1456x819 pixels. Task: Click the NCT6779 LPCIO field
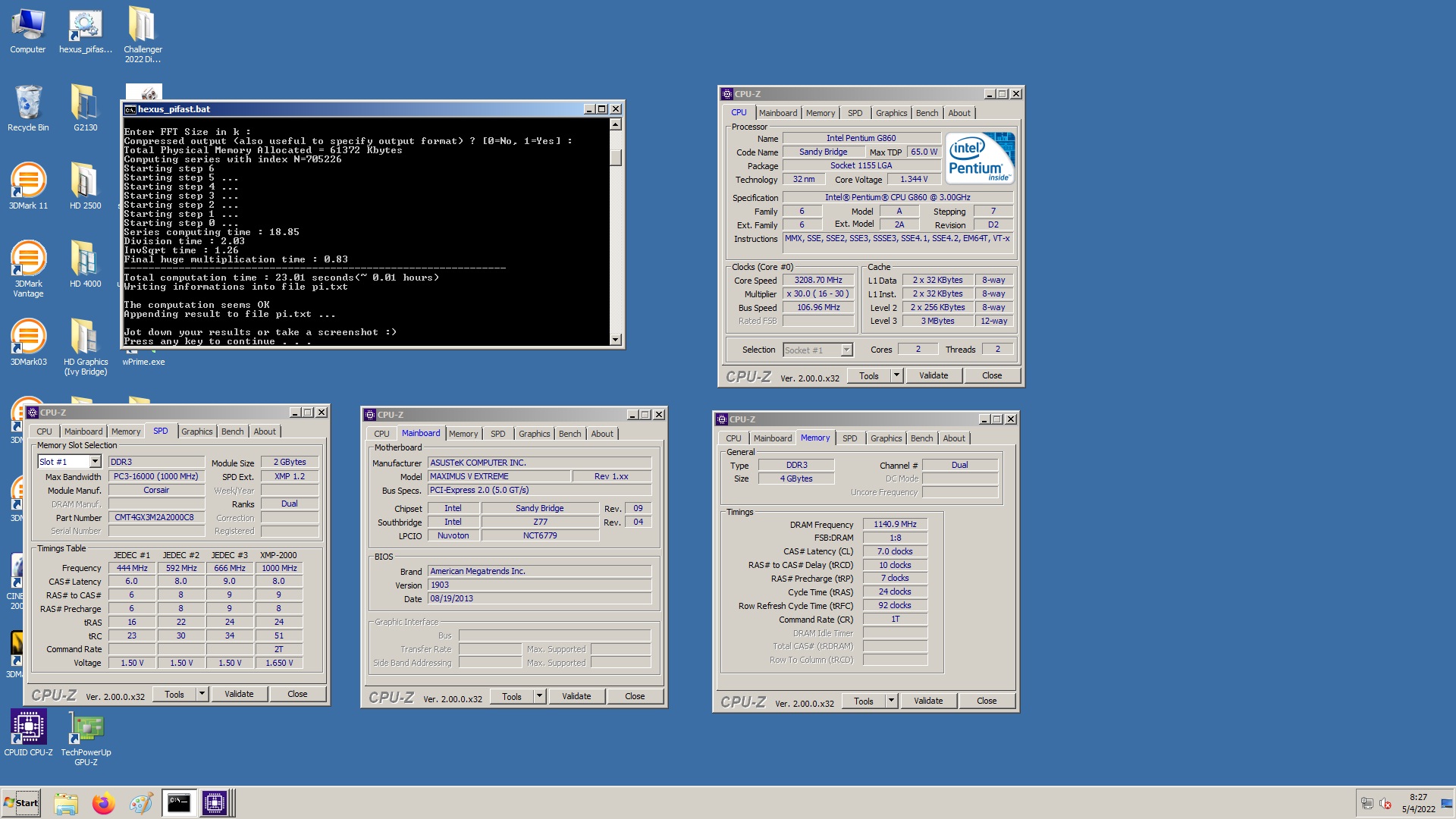(540, 536)
